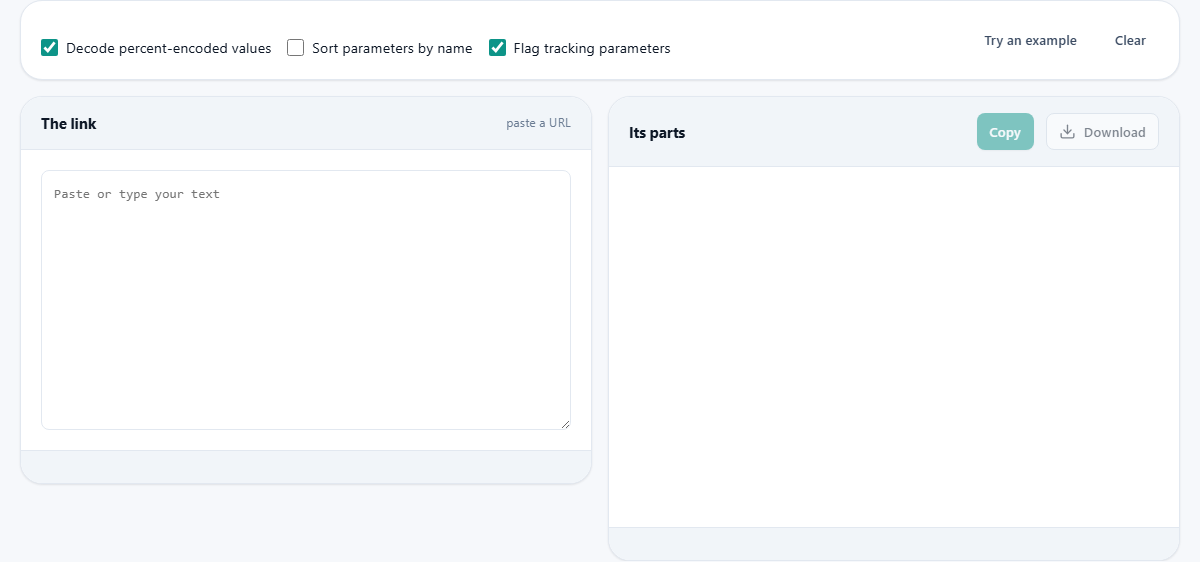The height and width of the screenshot is (562, 1200).
Task: Uncheck Decode percent-encoded values checkbox
Action: click(x=49, y=48)
